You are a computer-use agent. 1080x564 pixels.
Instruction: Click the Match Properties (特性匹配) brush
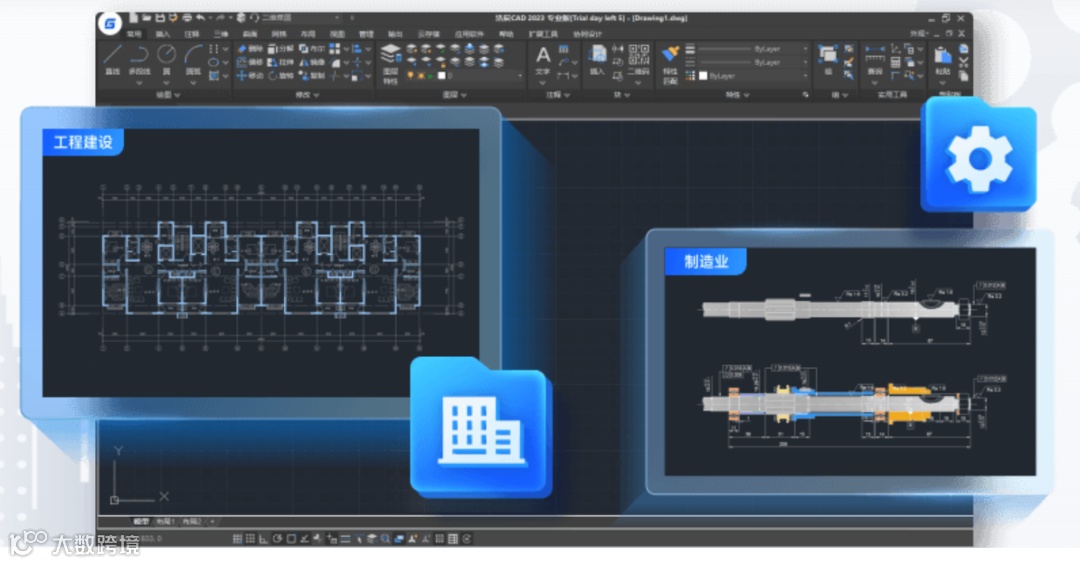670,63
